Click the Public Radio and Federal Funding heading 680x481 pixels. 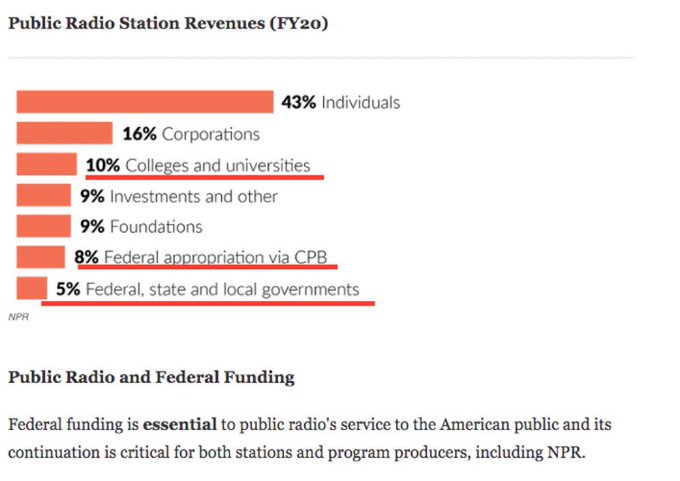tap(151, 377)
